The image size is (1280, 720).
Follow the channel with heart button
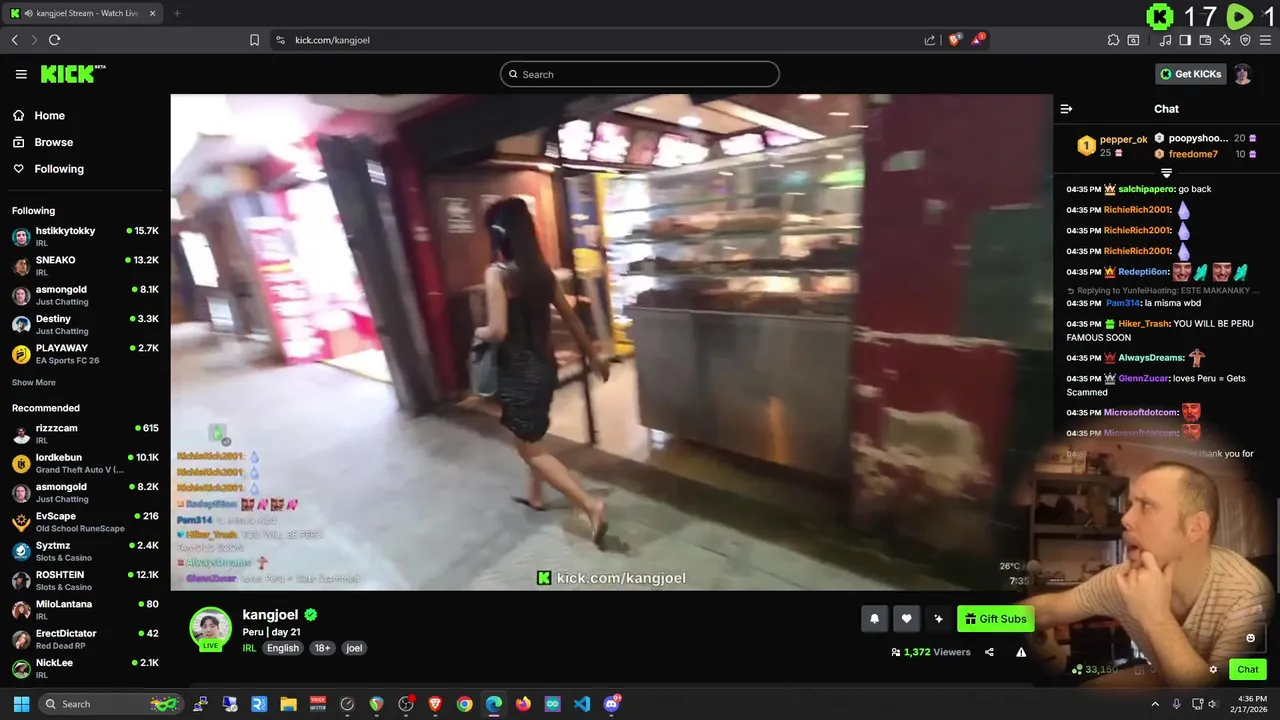[x=906, y=619]
